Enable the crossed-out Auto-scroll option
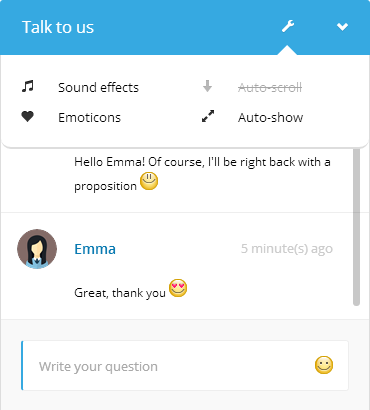 pos(270,88)
